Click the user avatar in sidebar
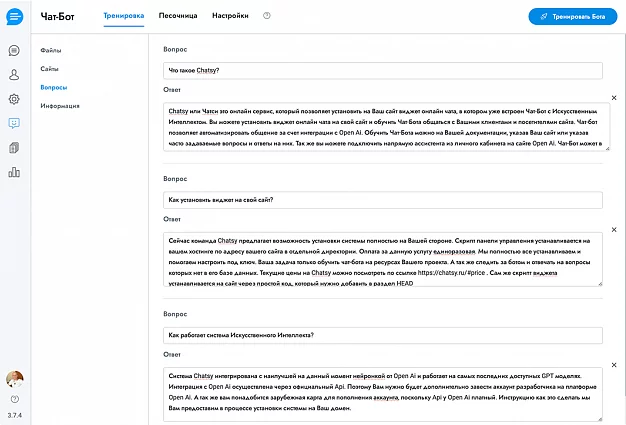The width and height of the screenshot is (626, 425). [x=14, y=379]
